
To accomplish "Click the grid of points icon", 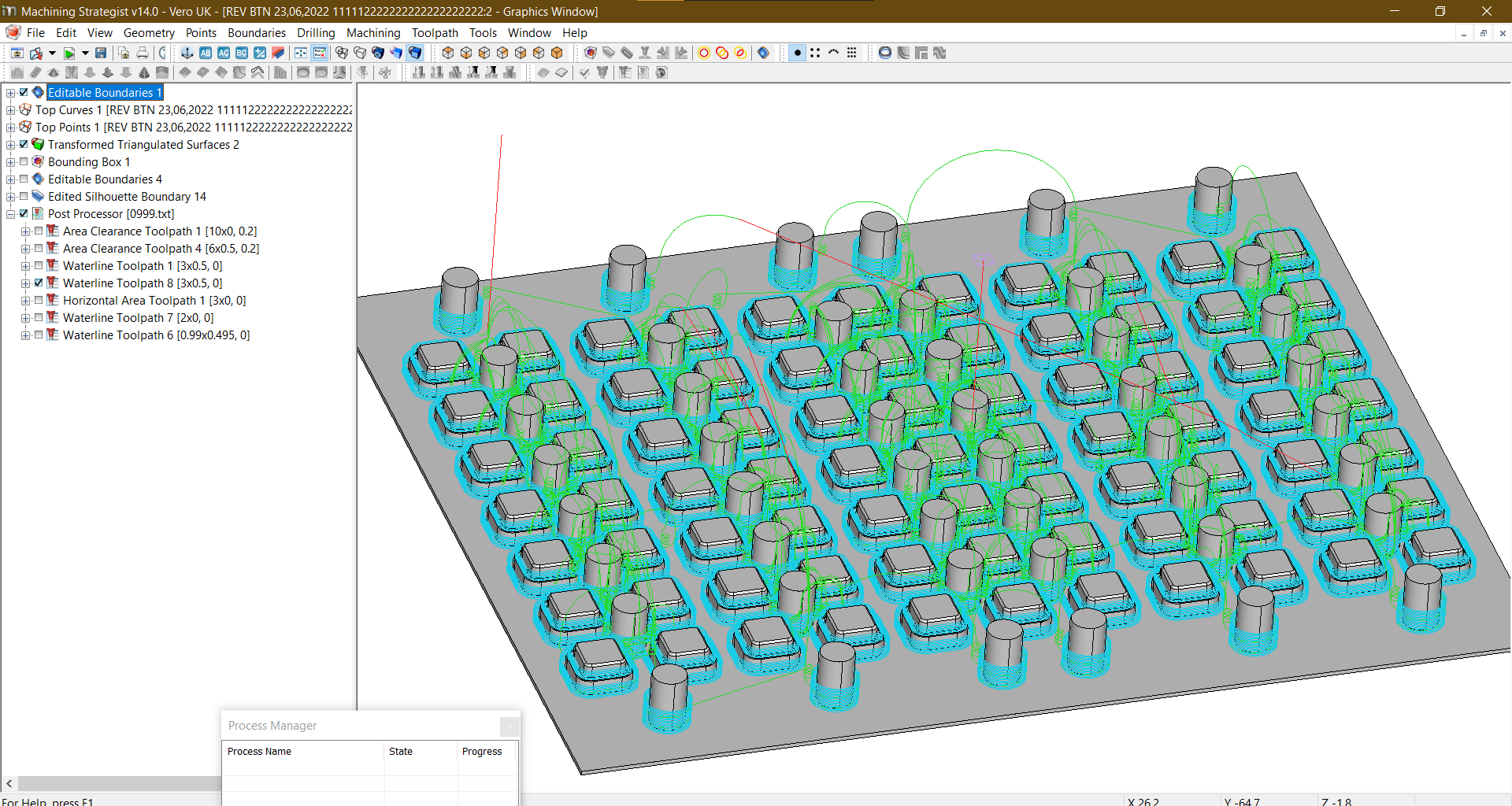I will click(x=851, y=53).
